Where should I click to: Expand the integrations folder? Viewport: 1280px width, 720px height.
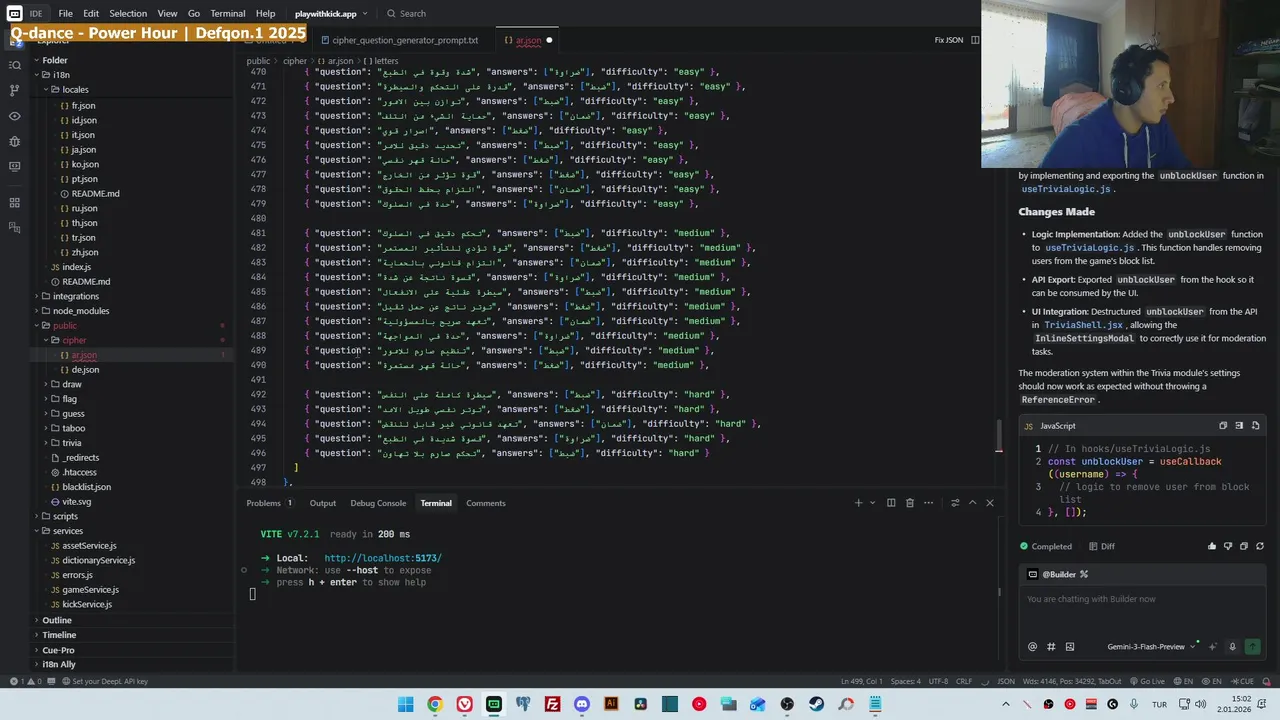(x=76, y=296)
